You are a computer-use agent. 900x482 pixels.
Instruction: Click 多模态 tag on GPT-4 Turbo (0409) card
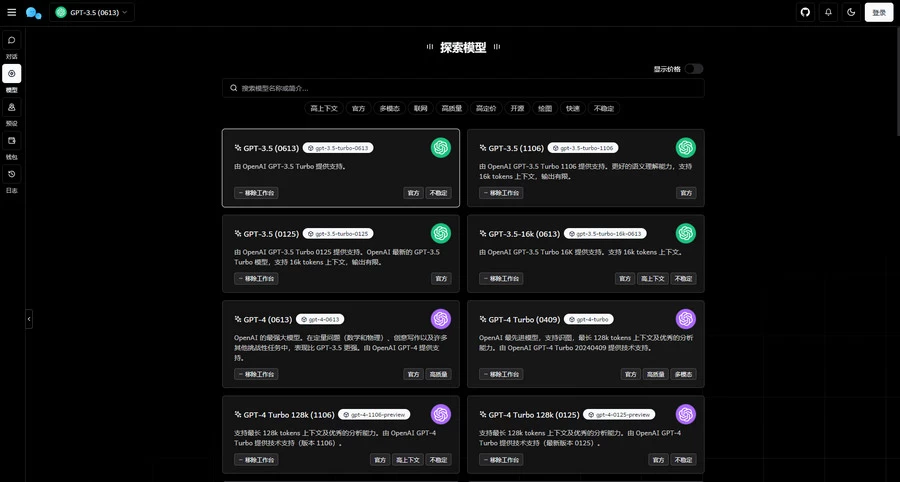[x=683, y=374]
